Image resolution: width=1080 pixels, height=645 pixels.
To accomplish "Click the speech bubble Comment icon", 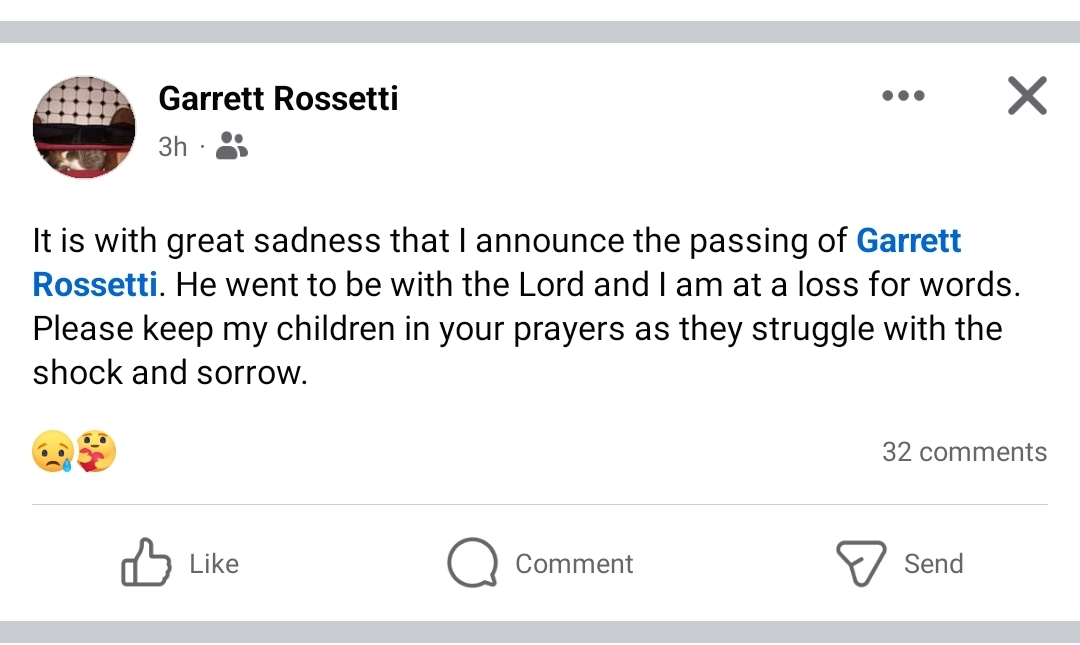I will coord(472,563).
